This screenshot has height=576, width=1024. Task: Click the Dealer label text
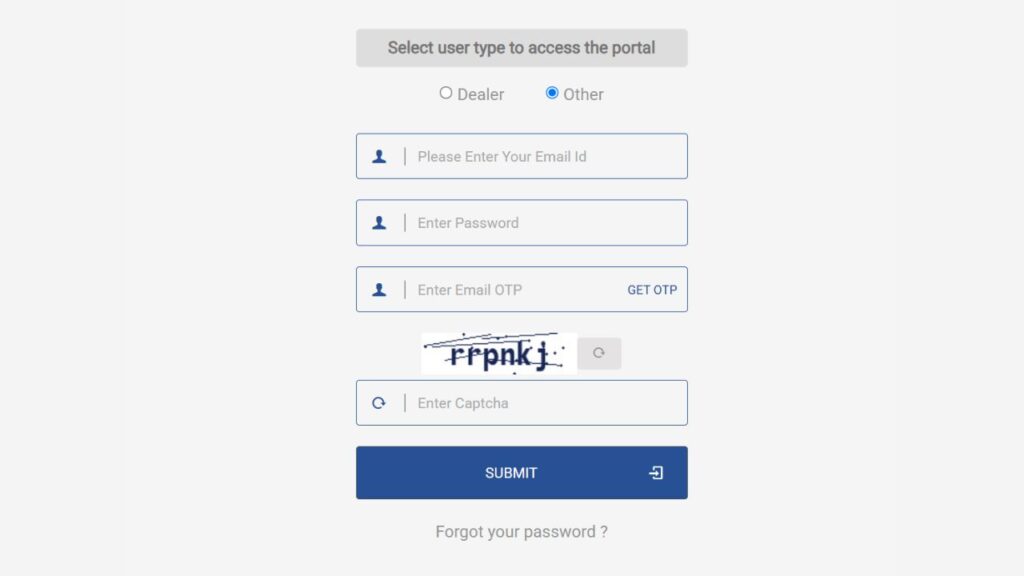click(481, 95)
